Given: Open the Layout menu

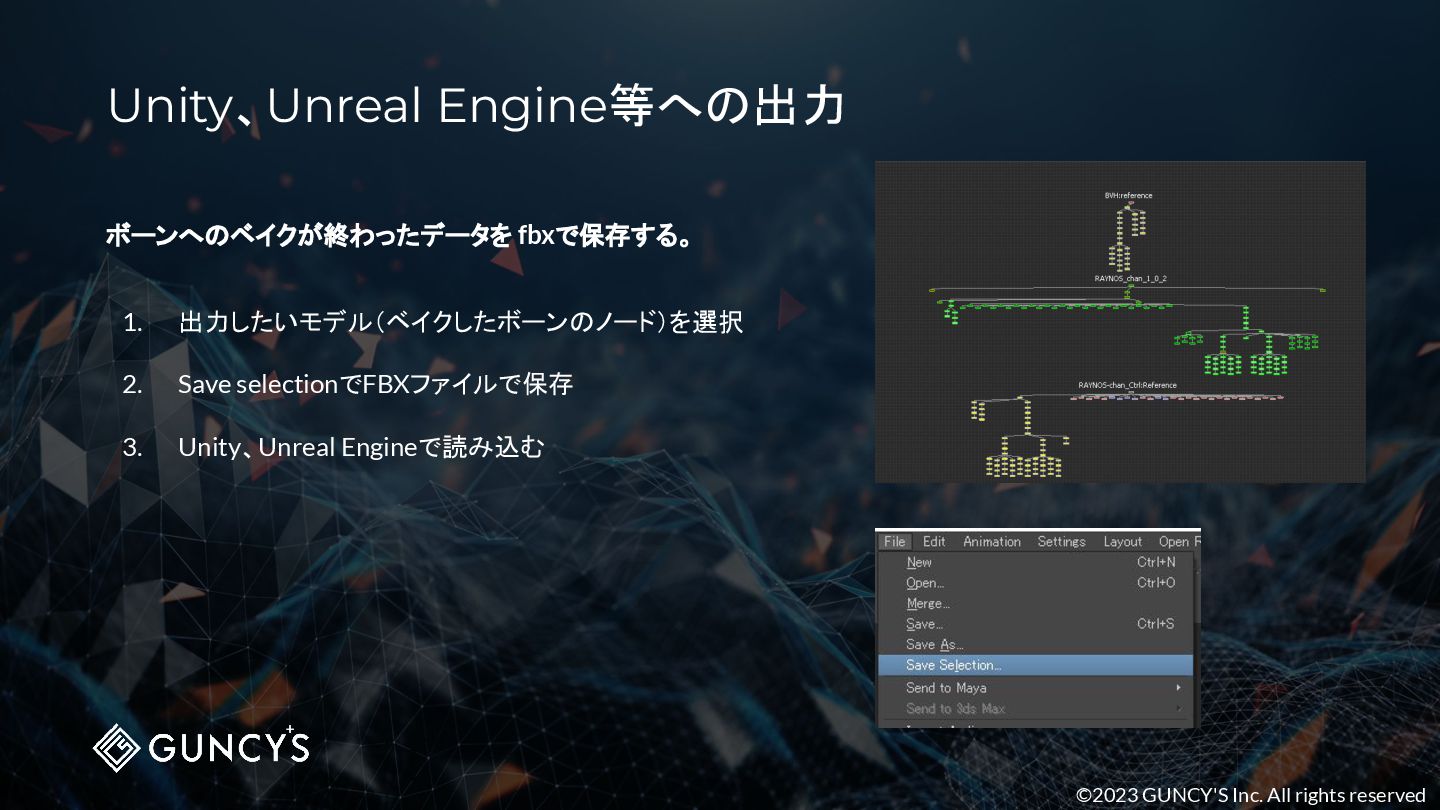Looking at the screenshot, I should pyautogui.click(x=1122, y=542).
